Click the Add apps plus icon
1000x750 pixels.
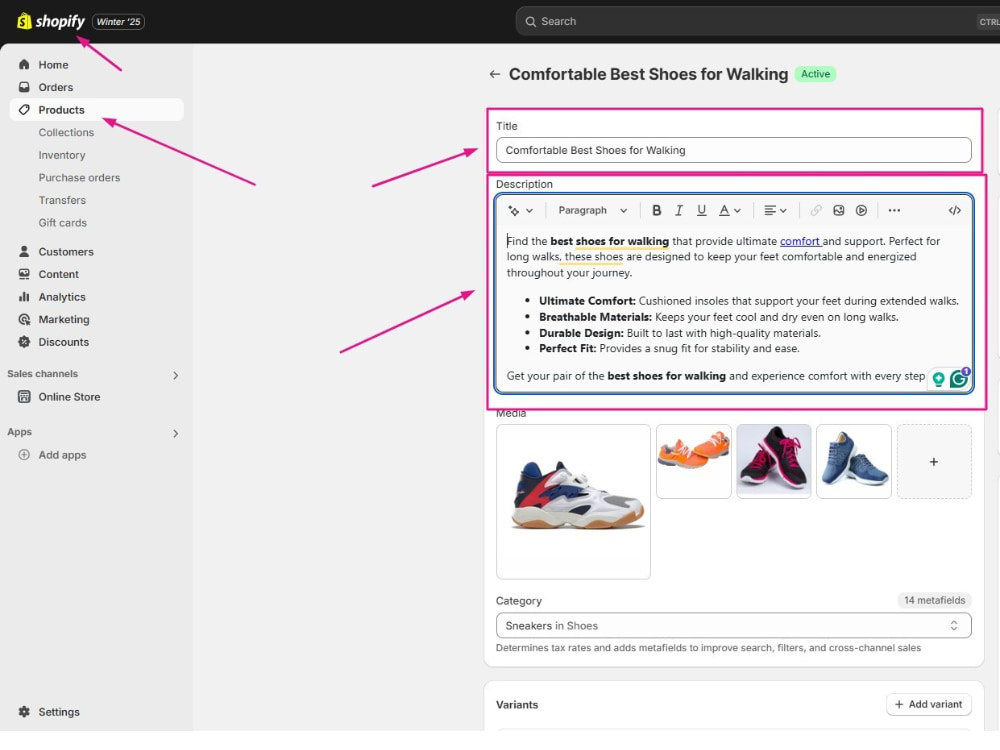coord(24,455)
